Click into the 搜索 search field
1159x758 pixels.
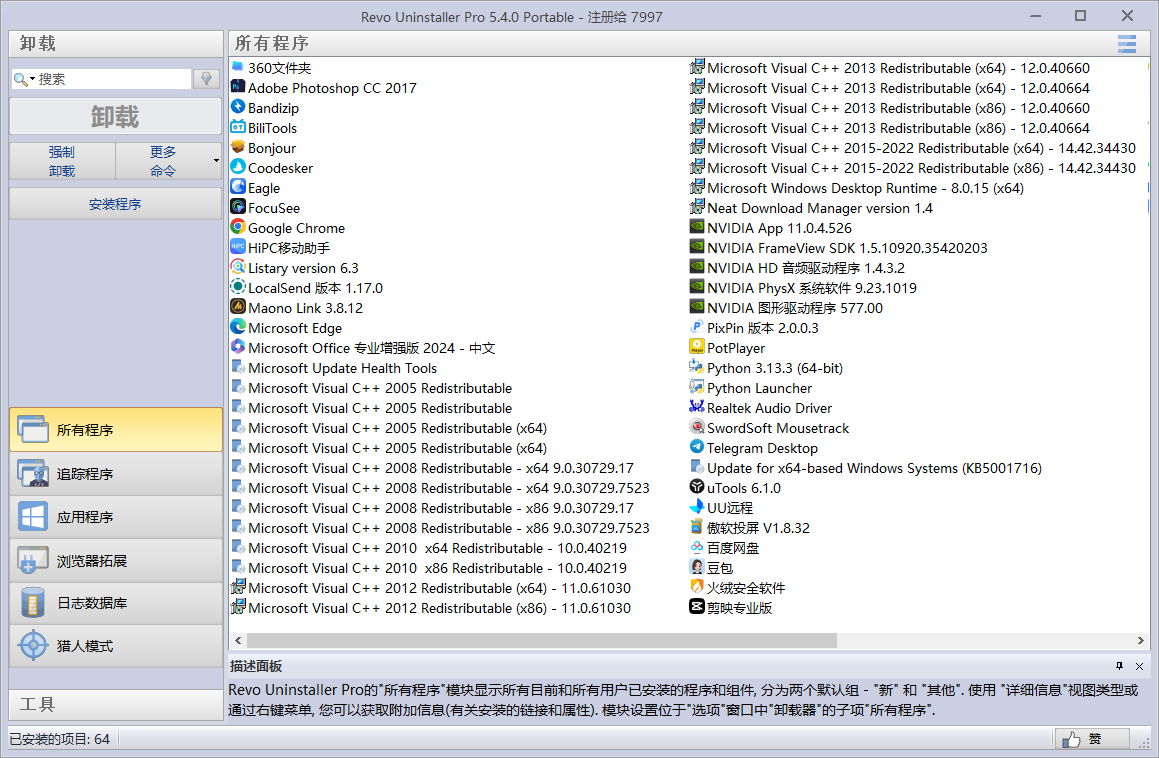(x=112, y=79)
